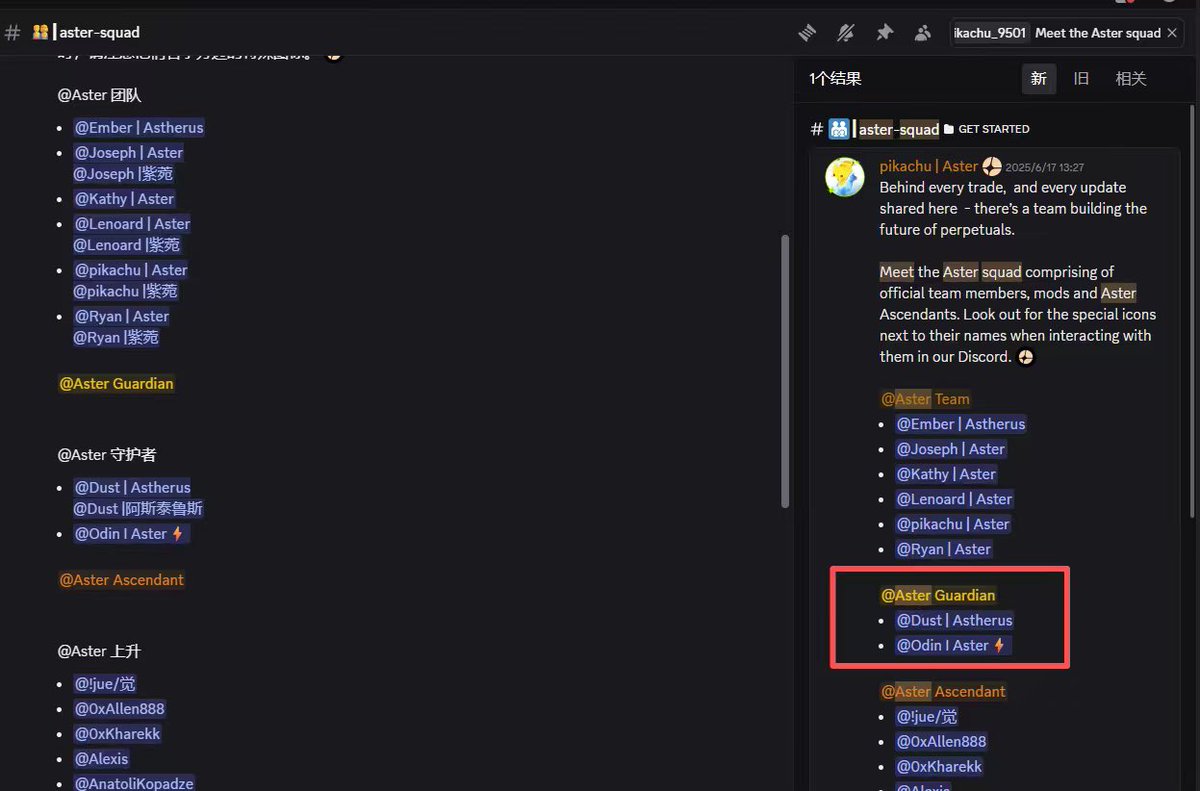Click the lightning emoji after Odin in left chat
The height and width of the screenshot is (791, 1200).
(178, 533)
